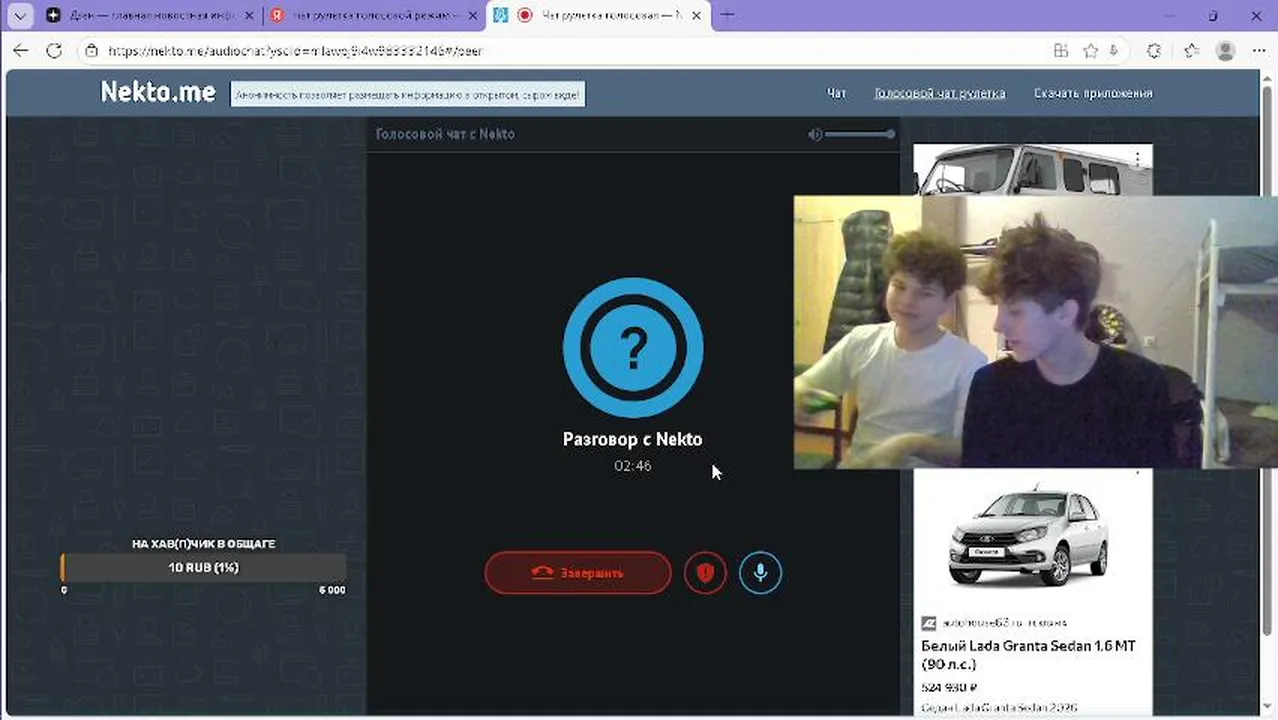1278x720 pixels.
Task: Click the site info lock icon
Action: (x=91, y=51)
